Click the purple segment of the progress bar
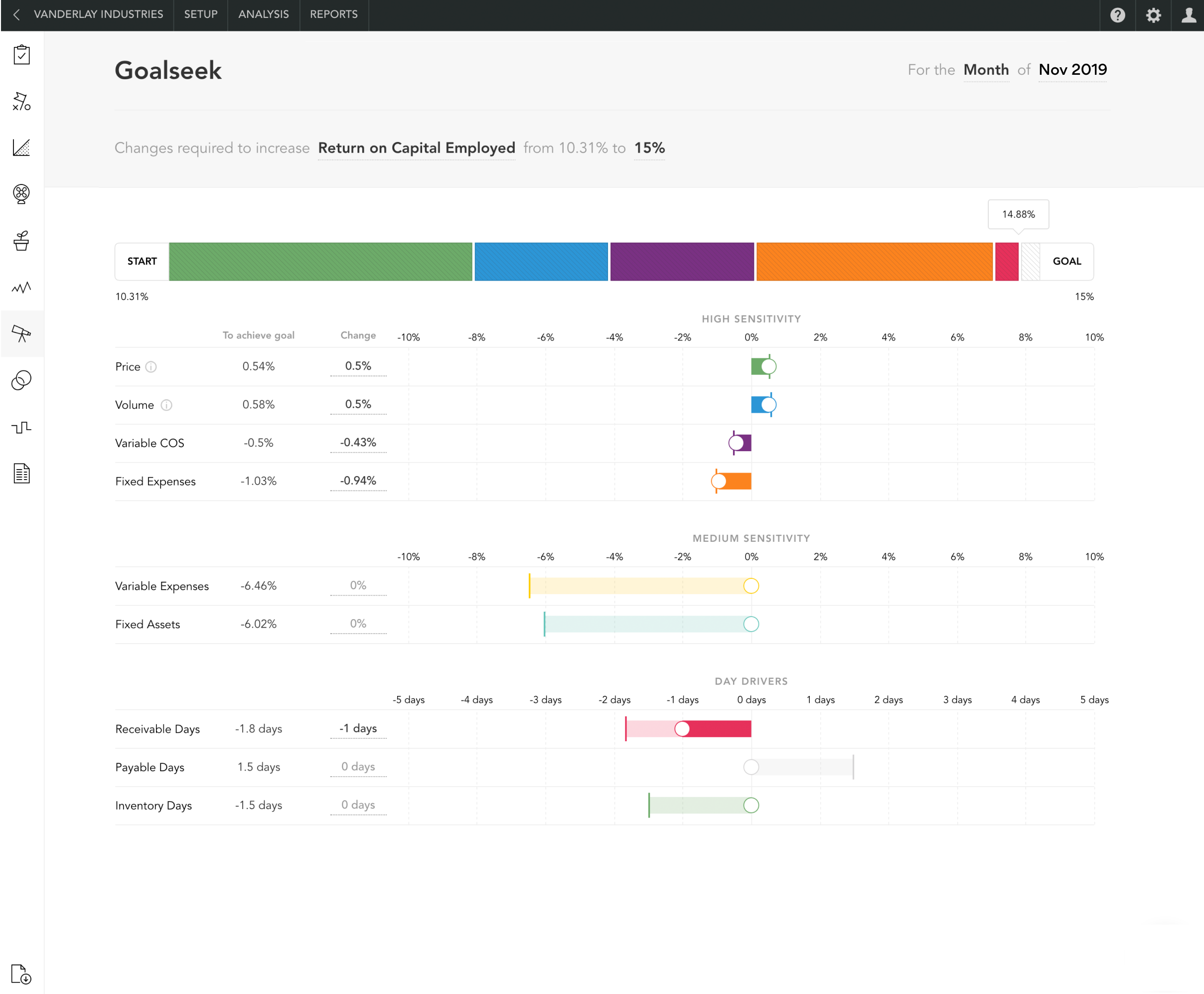This screenshot has height=994, width=1204. [x=682, y=262]
